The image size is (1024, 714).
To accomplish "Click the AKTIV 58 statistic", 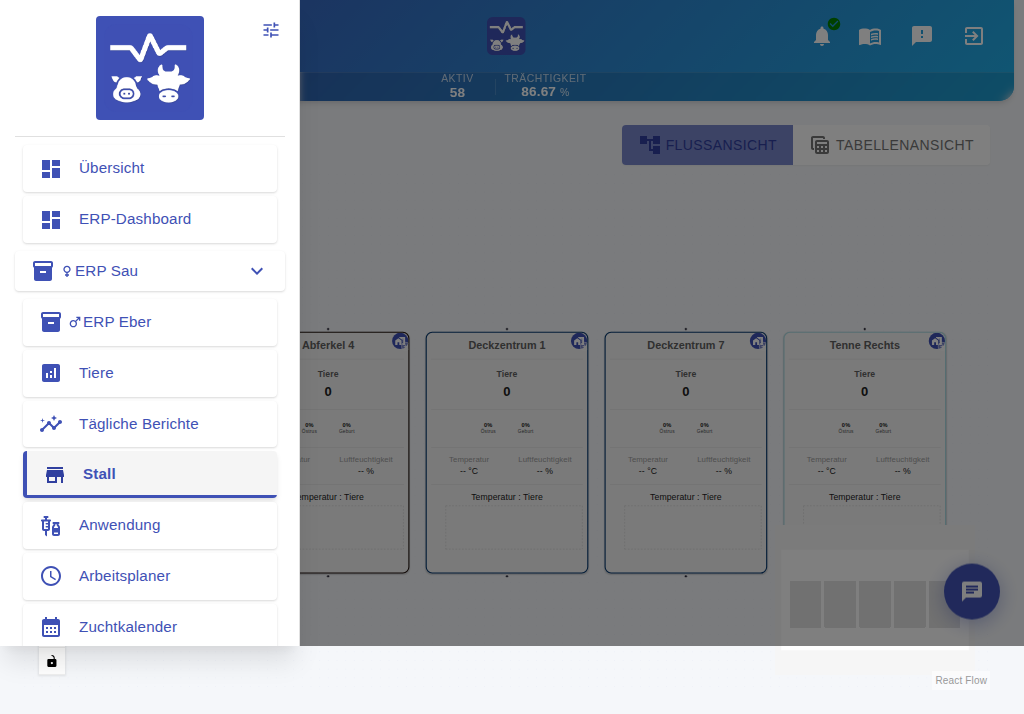I will (457, 86).
